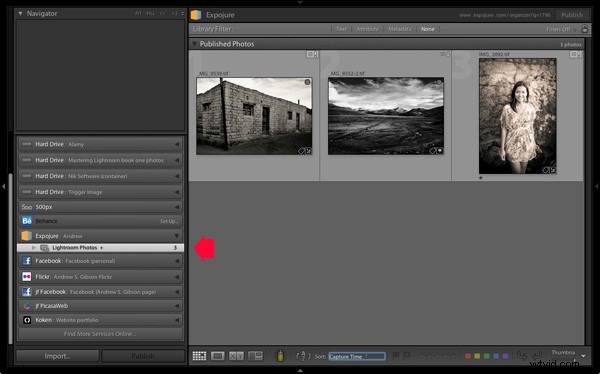The image size is (600, 374).
Task: Expand the Hard Drive Alamy service
Action: [x=176, y=144]
